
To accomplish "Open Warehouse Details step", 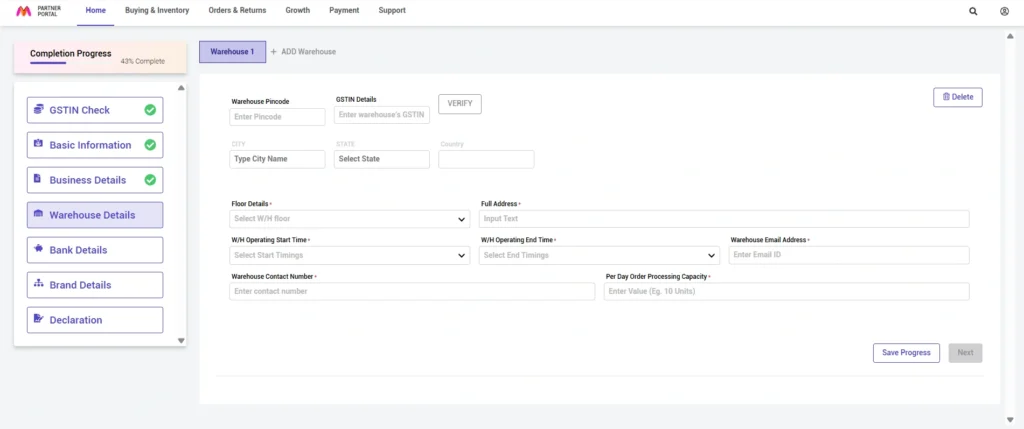I will [x=95, y=215].
